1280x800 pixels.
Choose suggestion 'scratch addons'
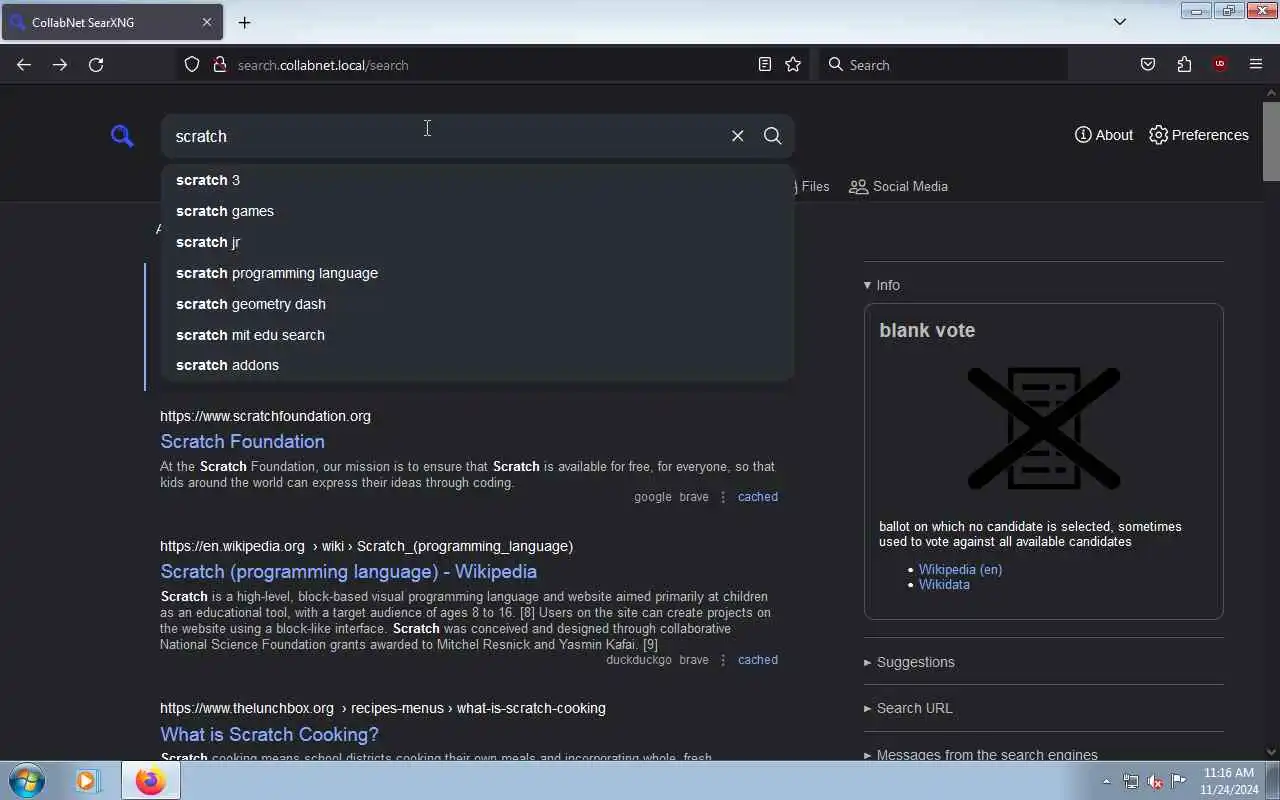coord(477,365)
